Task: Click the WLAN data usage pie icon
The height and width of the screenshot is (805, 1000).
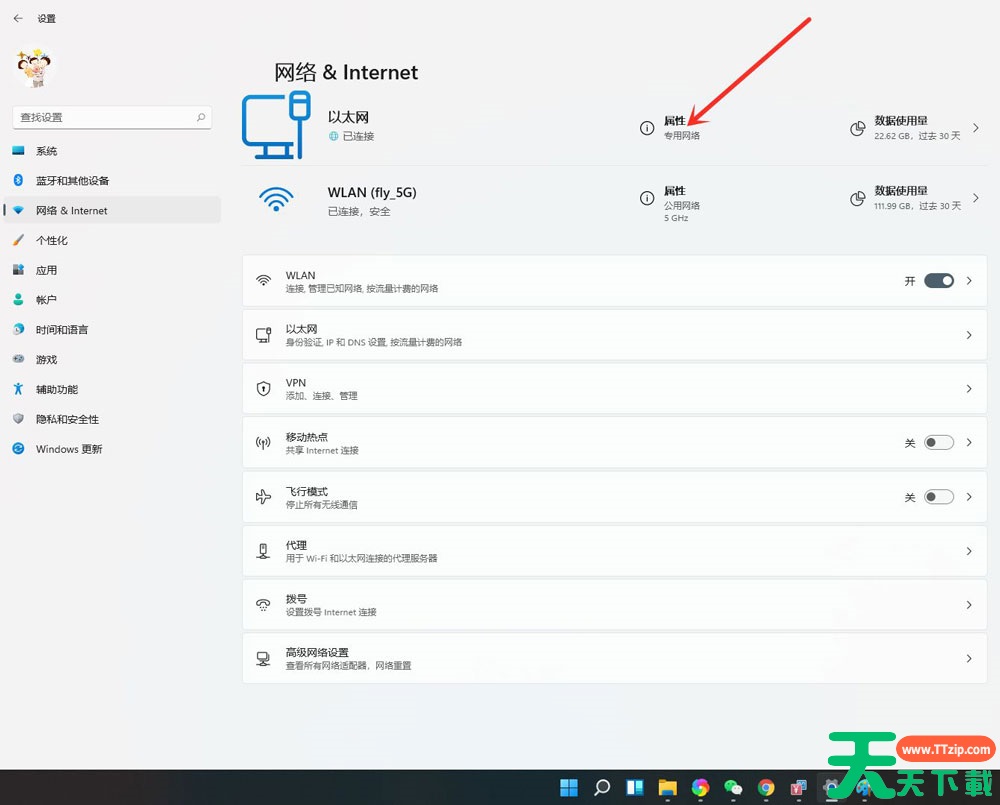Action: pos(857,198)
